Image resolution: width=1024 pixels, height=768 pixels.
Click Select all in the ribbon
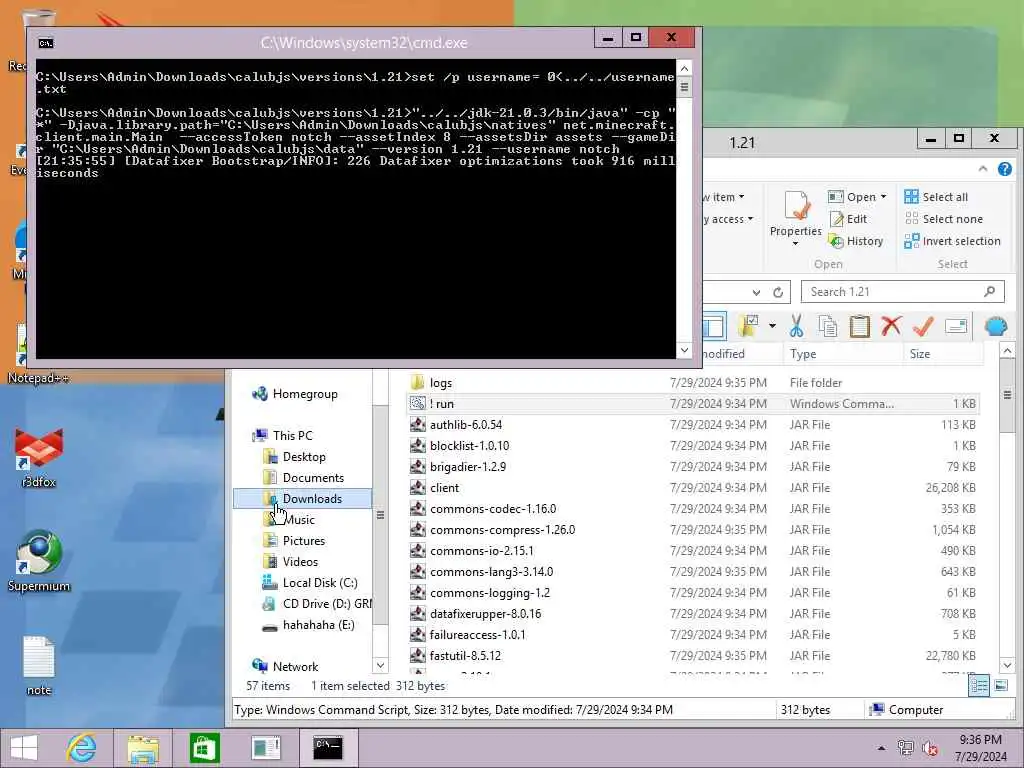[x=935, y=197]
